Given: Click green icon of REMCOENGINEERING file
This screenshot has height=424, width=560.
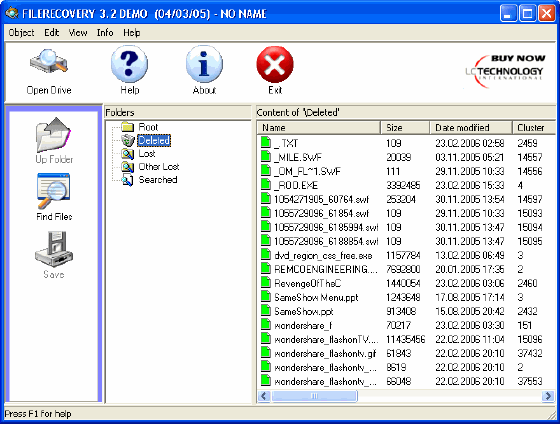Looking at the screenshot, I should coord(265,269).
